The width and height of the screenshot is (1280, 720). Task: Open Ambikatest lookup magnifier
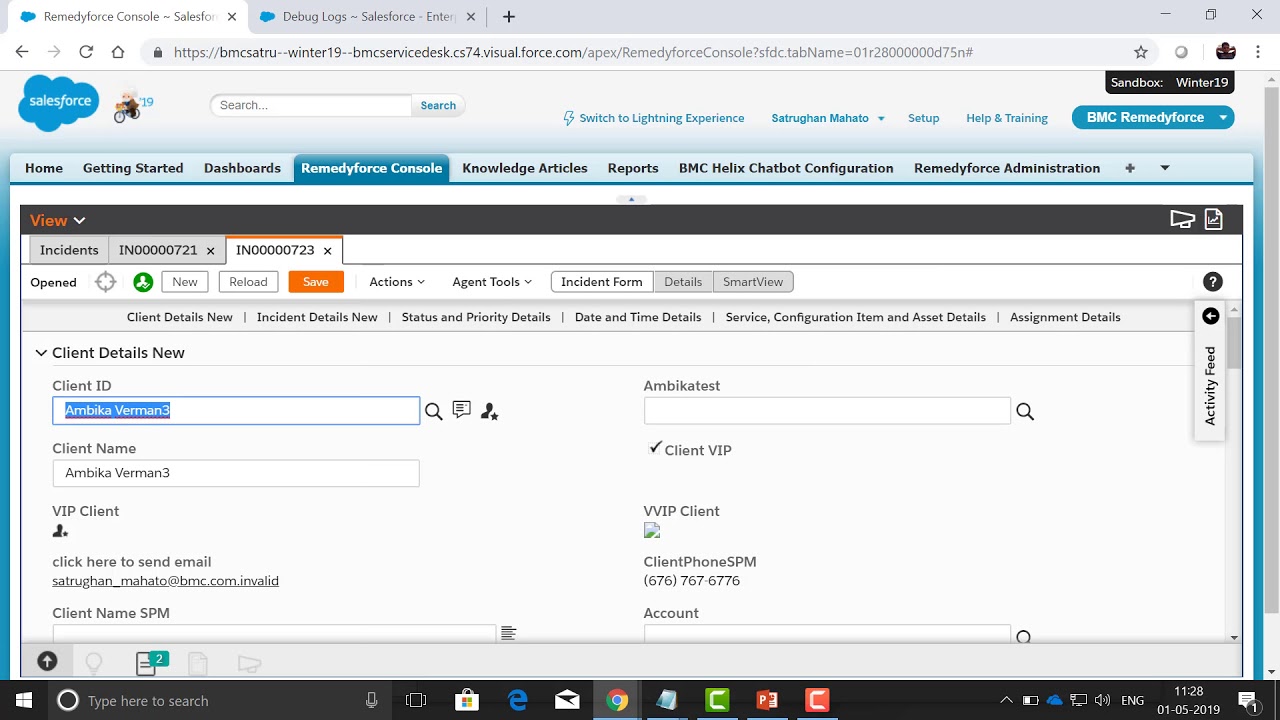tap(1025, 411)
